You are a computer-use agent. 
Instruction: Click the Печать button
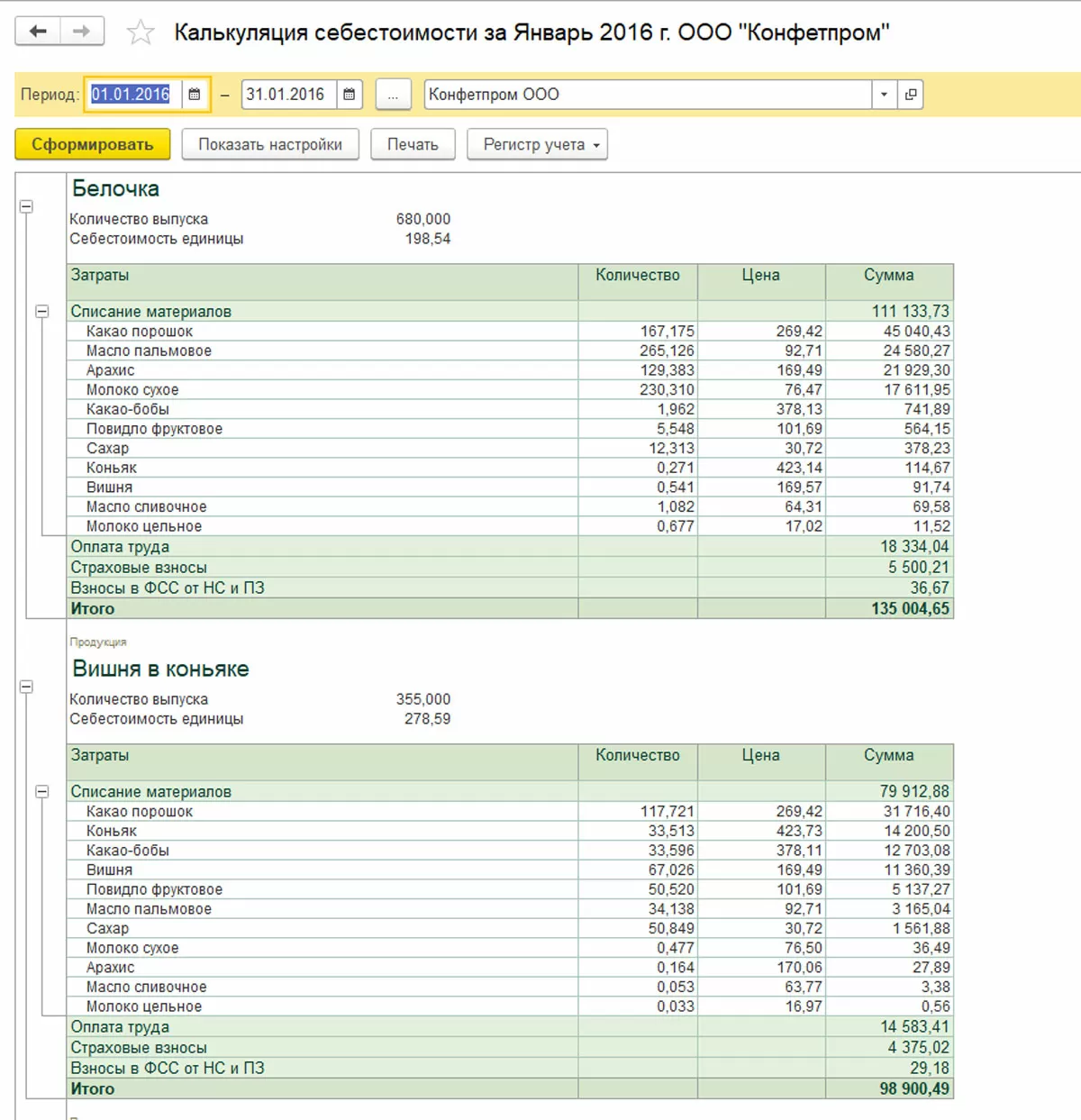click(413, 144)
